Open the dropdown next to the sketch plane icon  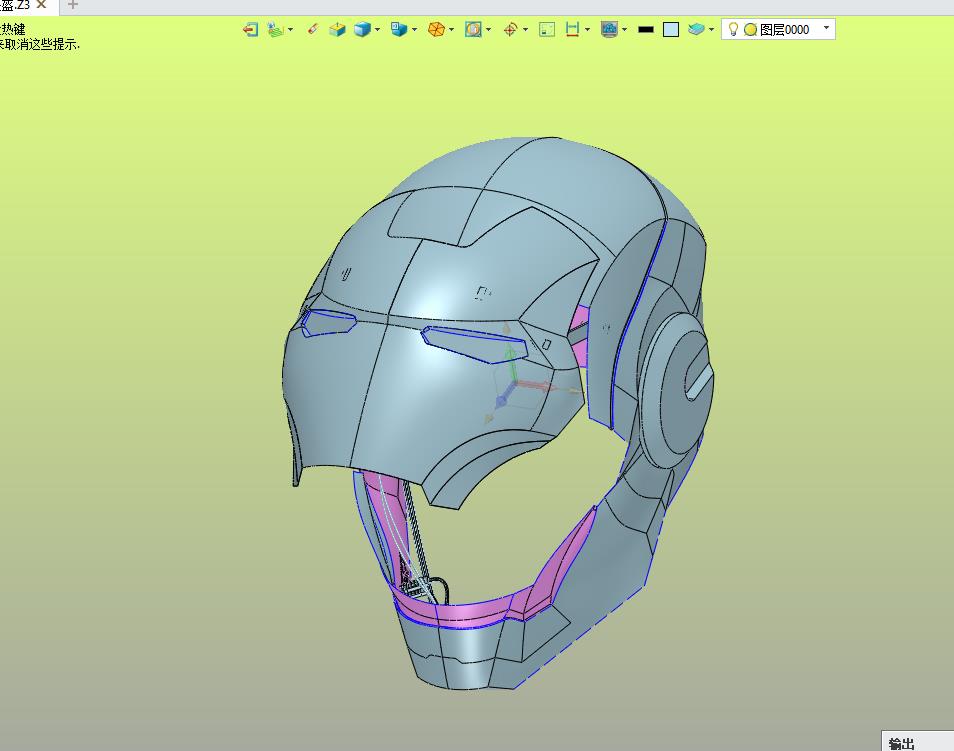(290, 29)
